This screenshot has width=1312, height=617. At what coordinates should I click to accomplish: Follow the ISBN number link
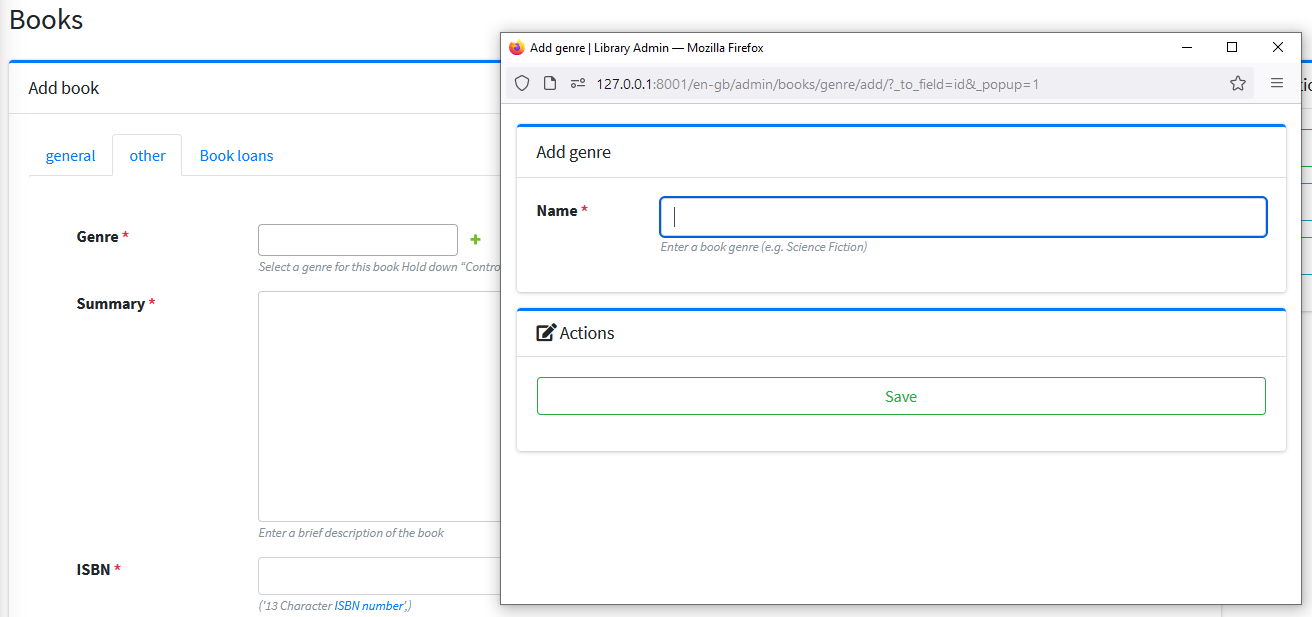(x=369, y=606)
